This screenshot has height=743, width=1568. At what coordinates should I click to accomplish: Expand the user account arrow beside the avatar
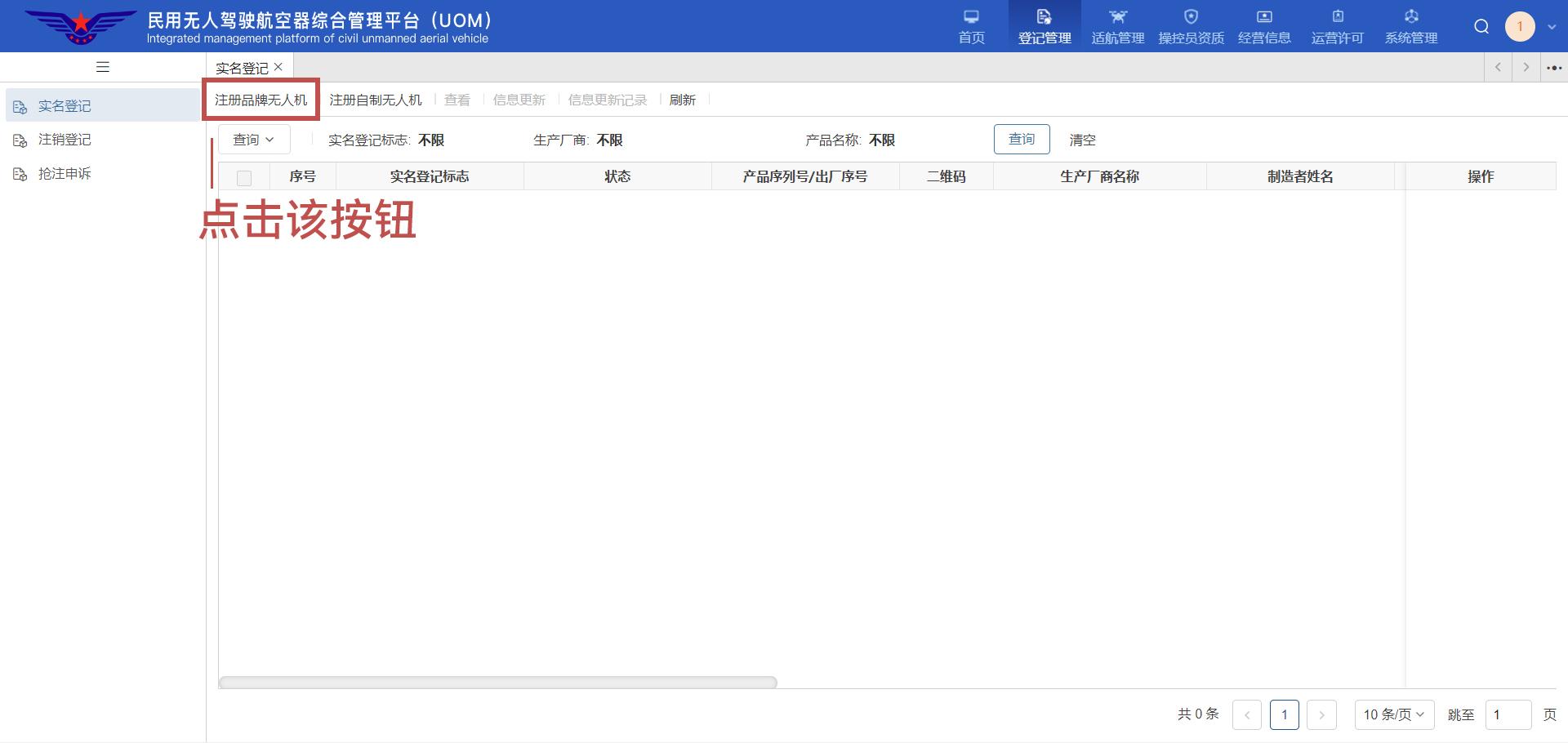pyautogui.click(x=1552, y=27)
